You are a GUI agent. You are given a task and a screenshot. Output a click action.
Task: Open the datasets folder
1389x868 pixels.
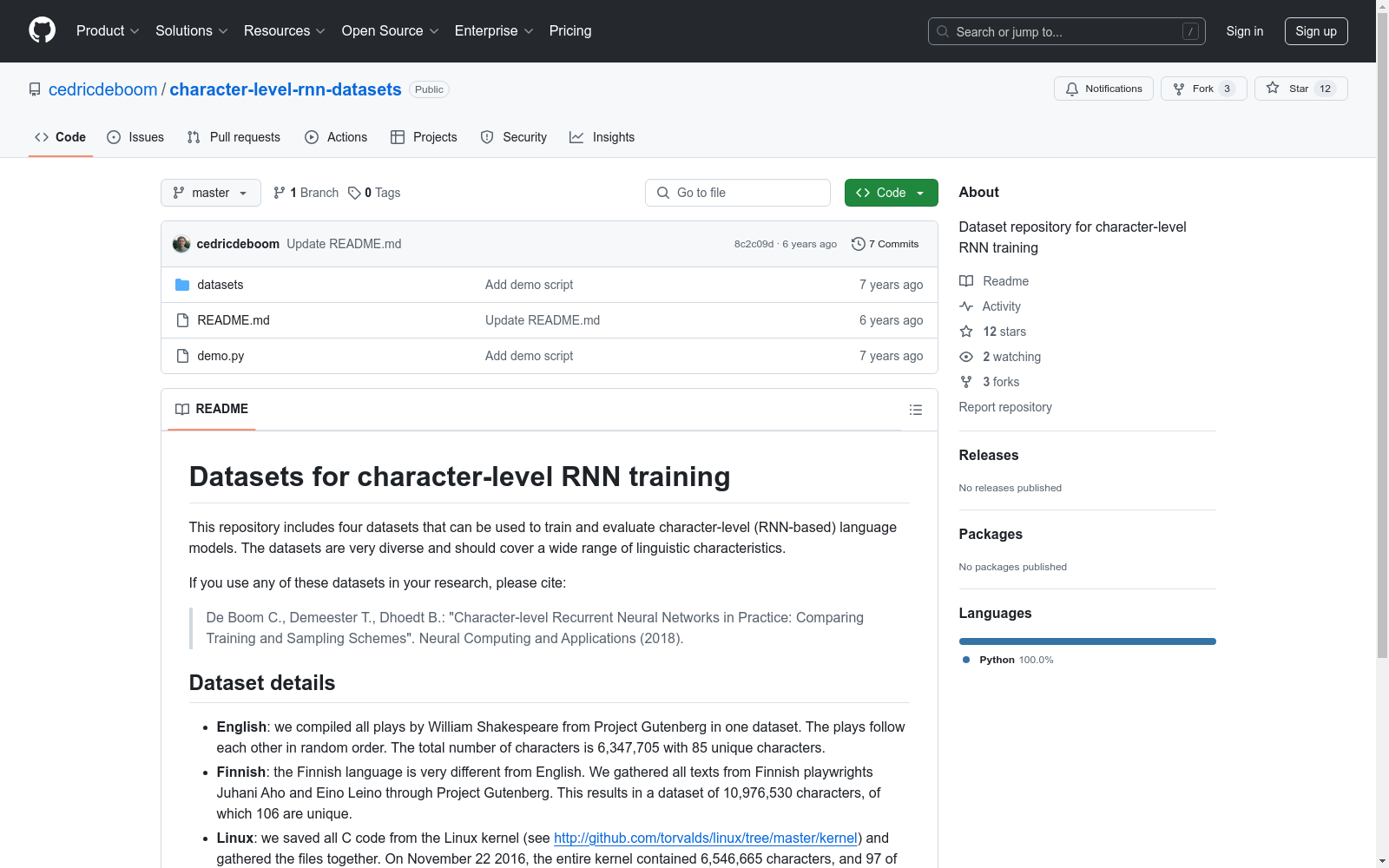(221, 285)
